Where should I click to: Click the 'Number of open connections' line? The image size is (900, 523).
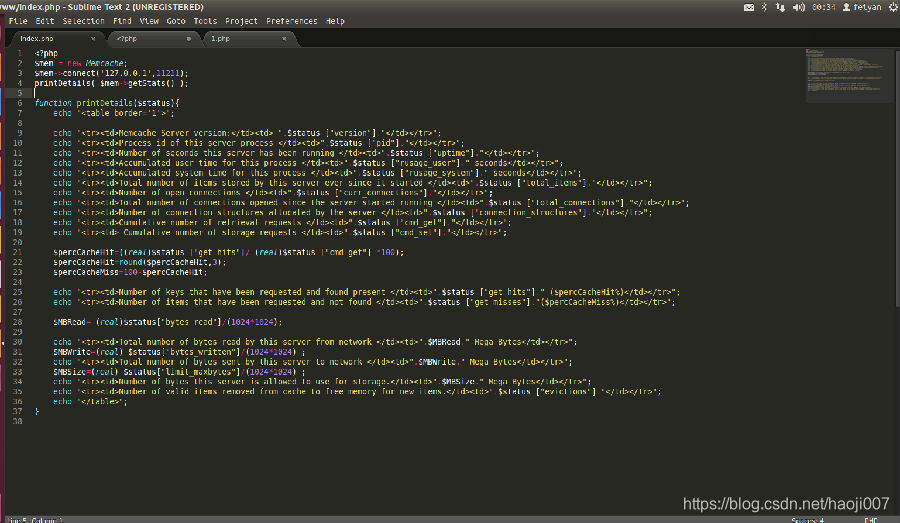click(273, 192)
